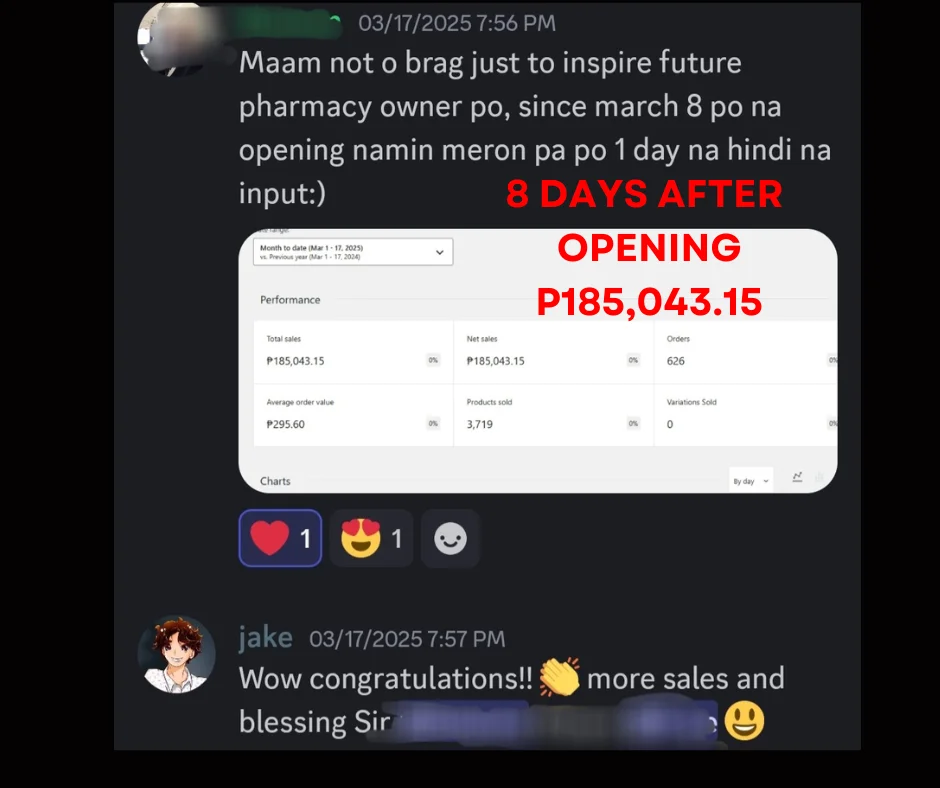This screenshot has width=940, height=788.
Task: Click the username jake
Action: [x=266, y=637]
